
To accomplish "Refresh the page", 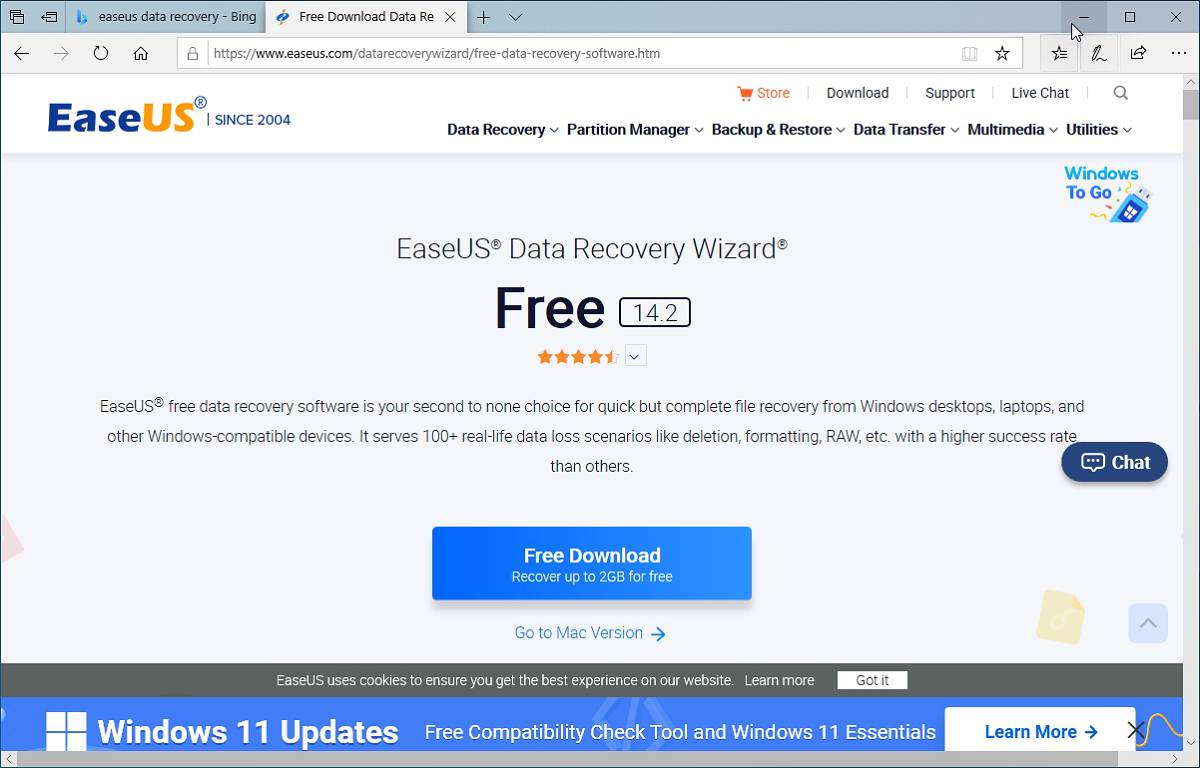I will click(100, 53).
